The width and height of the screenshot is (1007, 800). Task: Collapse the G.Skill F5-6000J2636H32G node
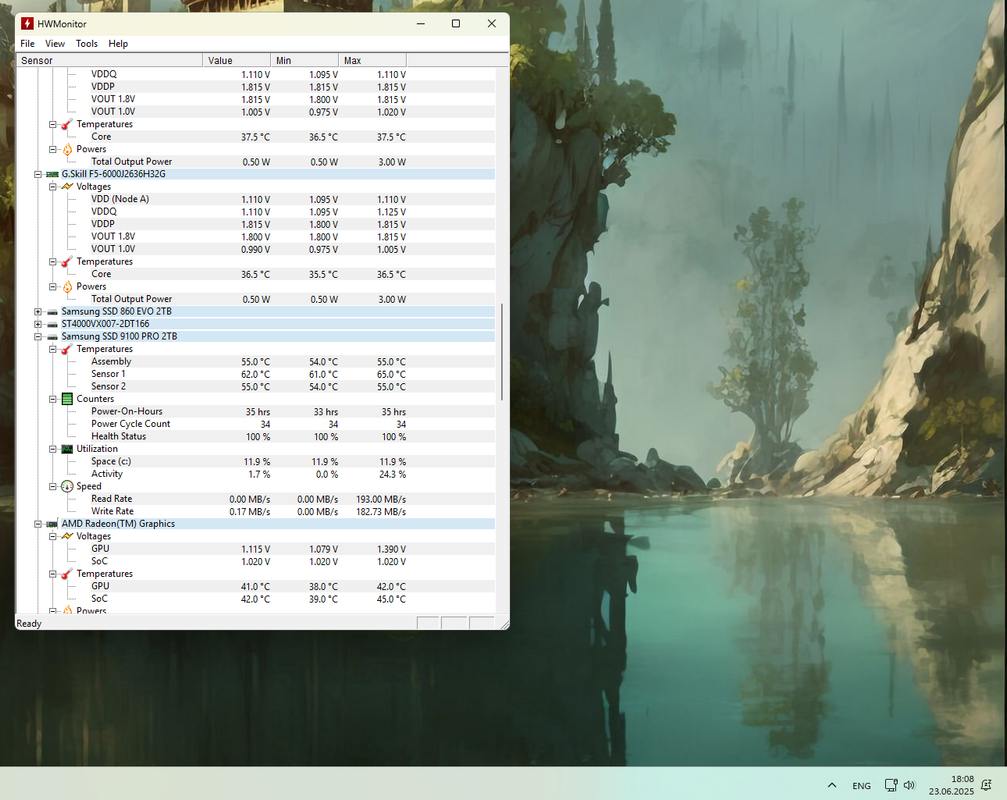[38, 175]
